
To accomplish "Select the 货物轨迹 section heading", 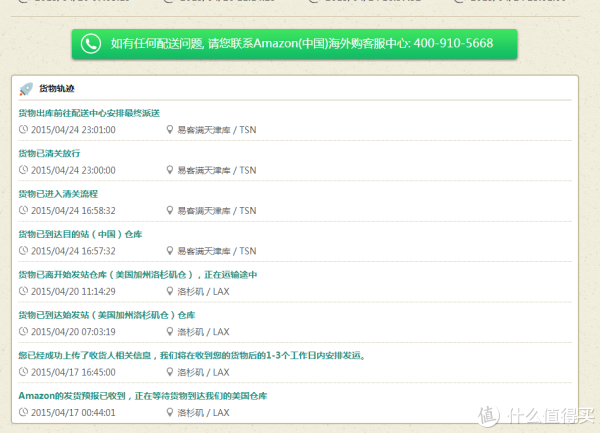I will pyautogui.click(x=57, y=89).
